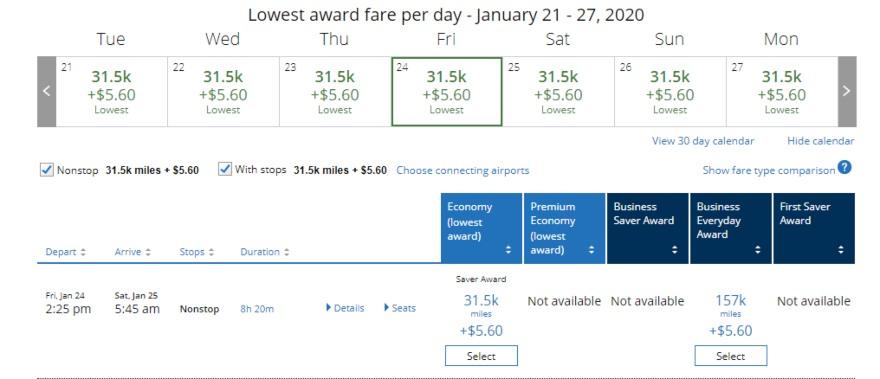Advance calendar with right arrow
Screen dimensions: 880x379
pos(847,92)
